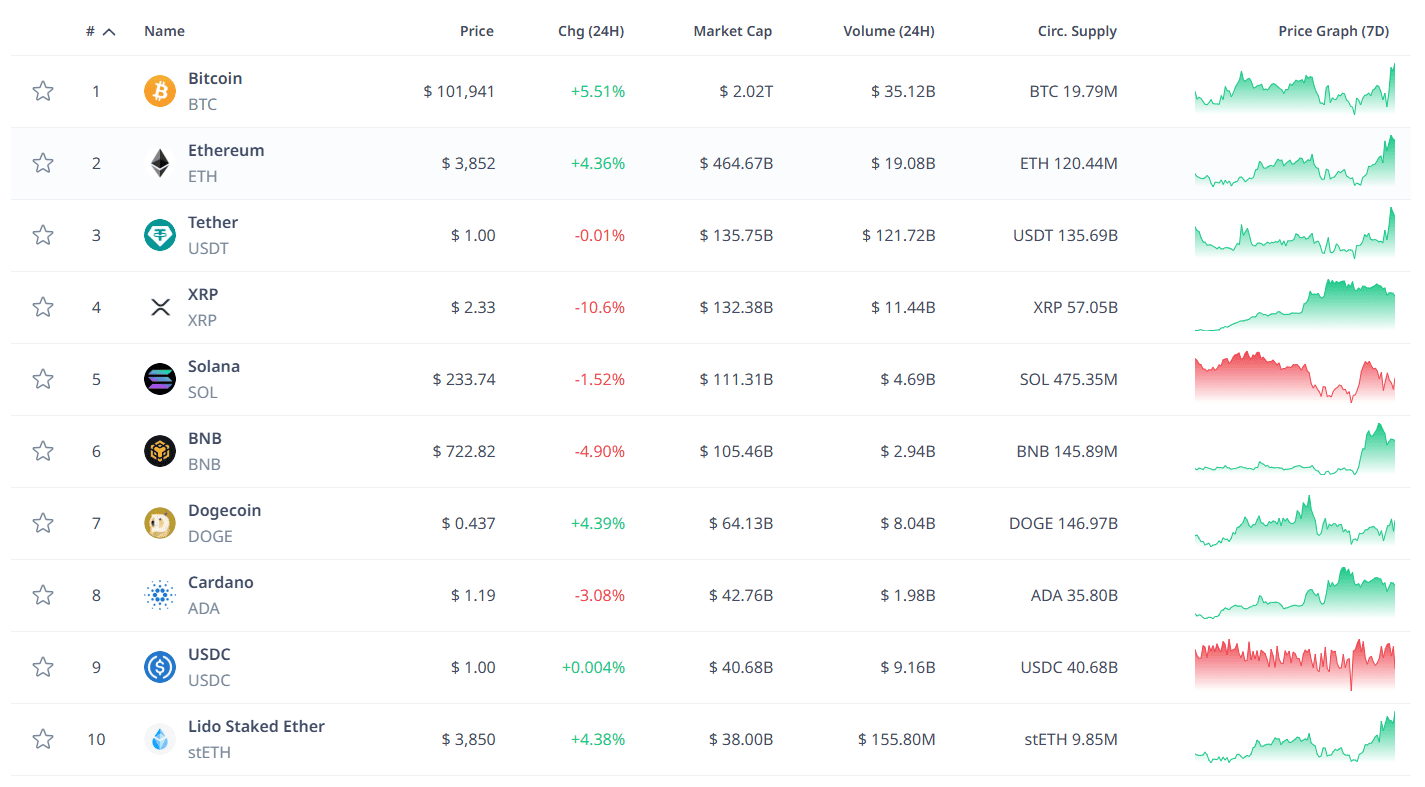The height and width of the screenshot is (787, 1425).
Task: Click Dogecoin's price "$ 0.437"
Action: (468, 523)
